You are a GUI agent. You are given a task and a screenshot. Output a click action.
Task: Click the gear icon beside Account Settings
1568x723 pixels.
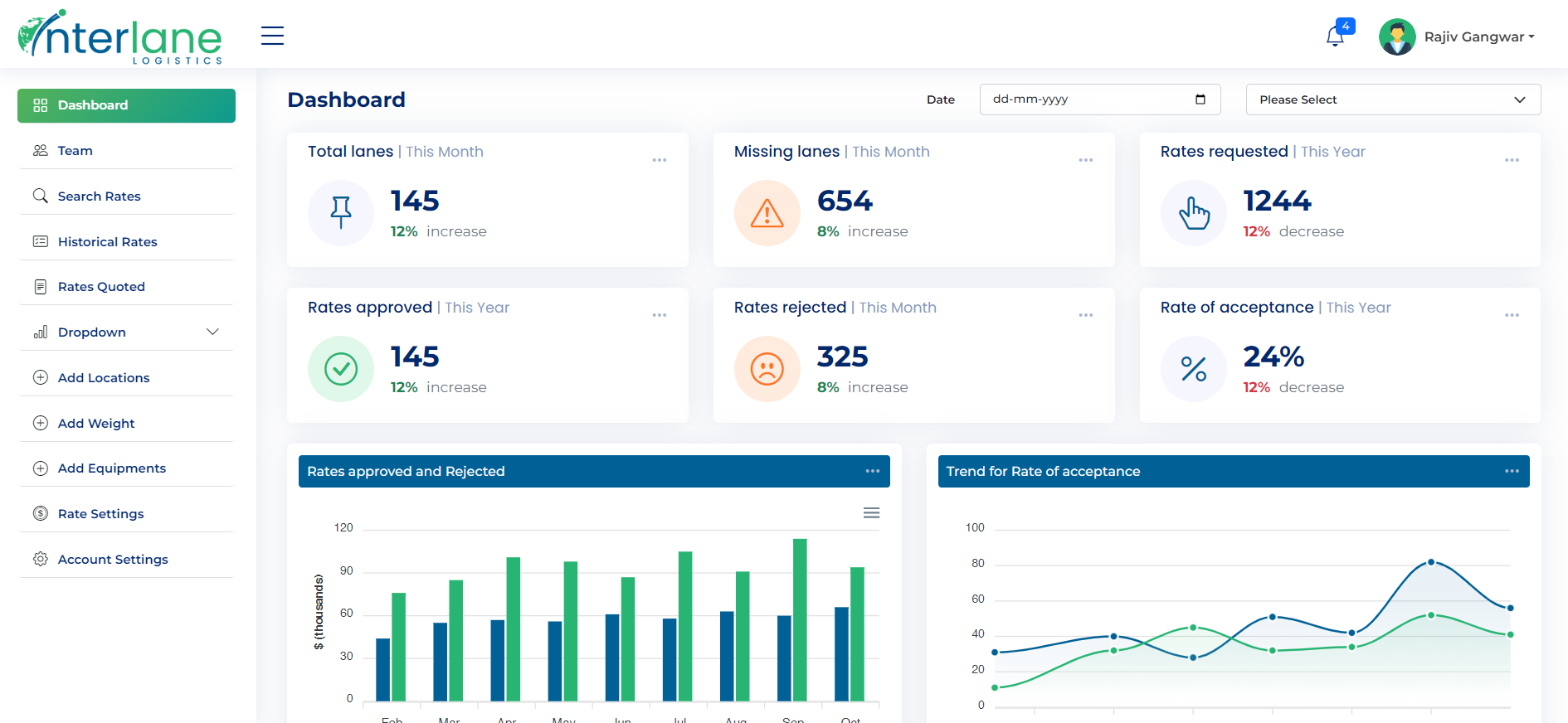(x=40, y=559)
